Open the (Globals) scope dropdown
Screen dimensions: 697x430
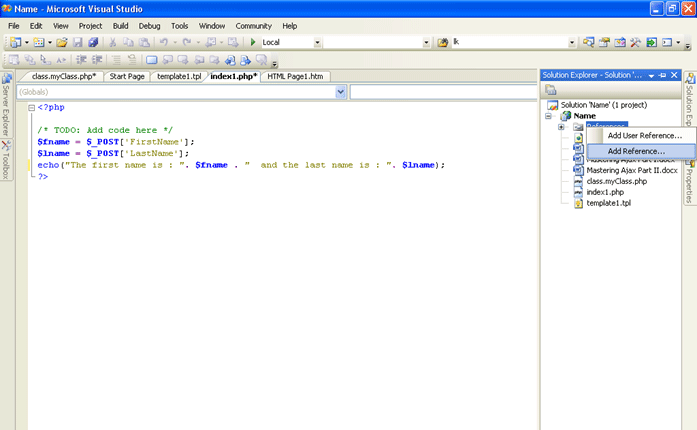pos(341,92)
